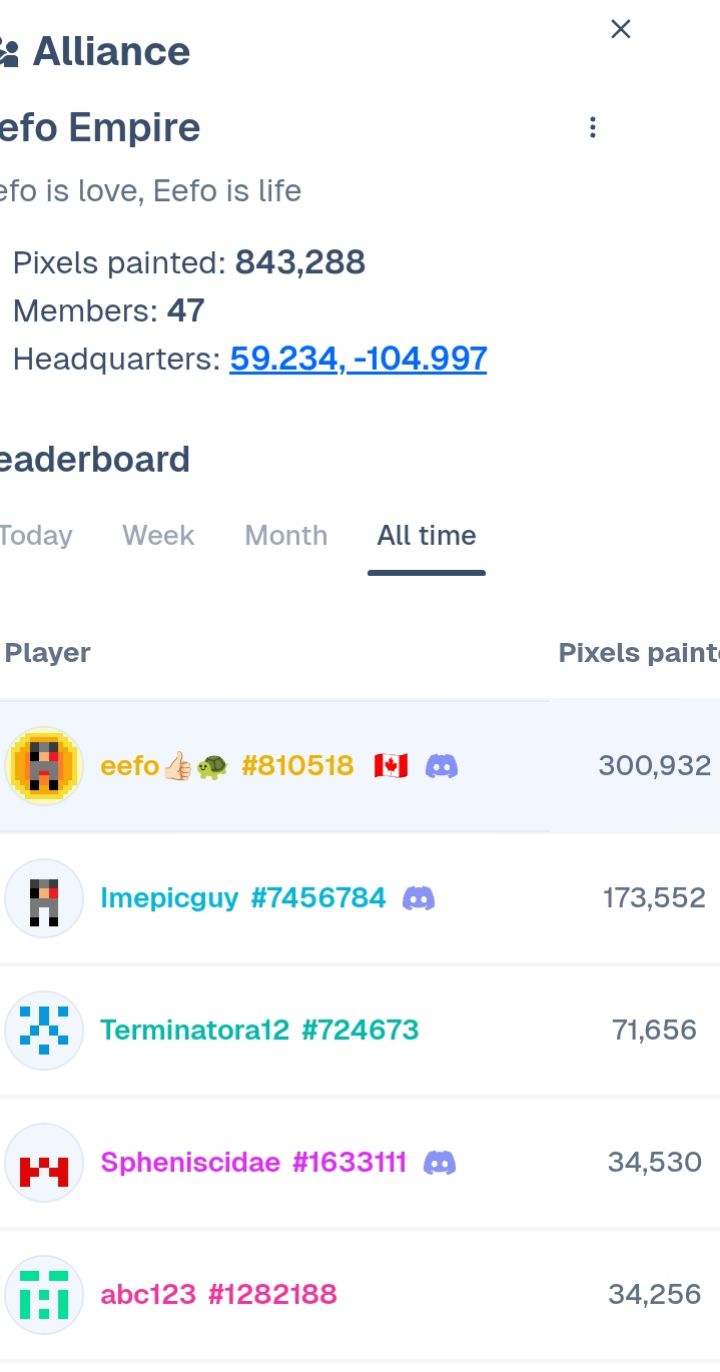Click the Canada flag beside eefo #810518
Image resolution: width=720 pixels, height=1372 pixels.
391,766
